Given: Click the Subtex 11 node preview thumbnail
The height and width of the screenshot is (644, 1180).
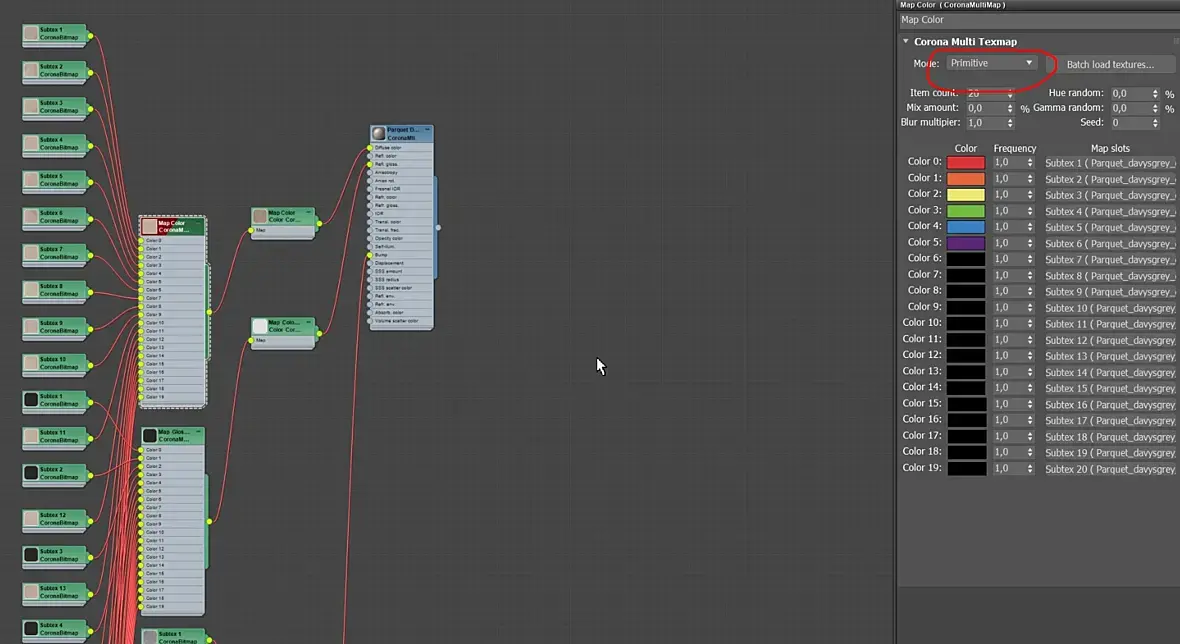Looking at the screenshot, I should pyautogui.click(x=31, y=436).
